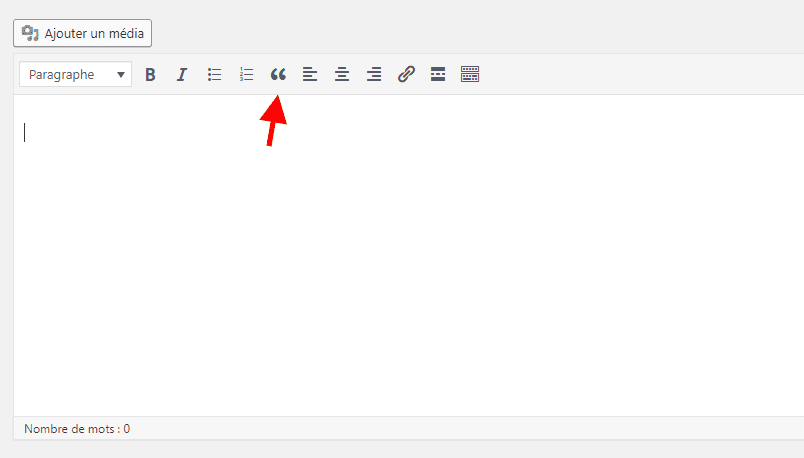This screenshot has height=458, width=804.
Task: Insert a numbered list
Action: tap(246, 74)
